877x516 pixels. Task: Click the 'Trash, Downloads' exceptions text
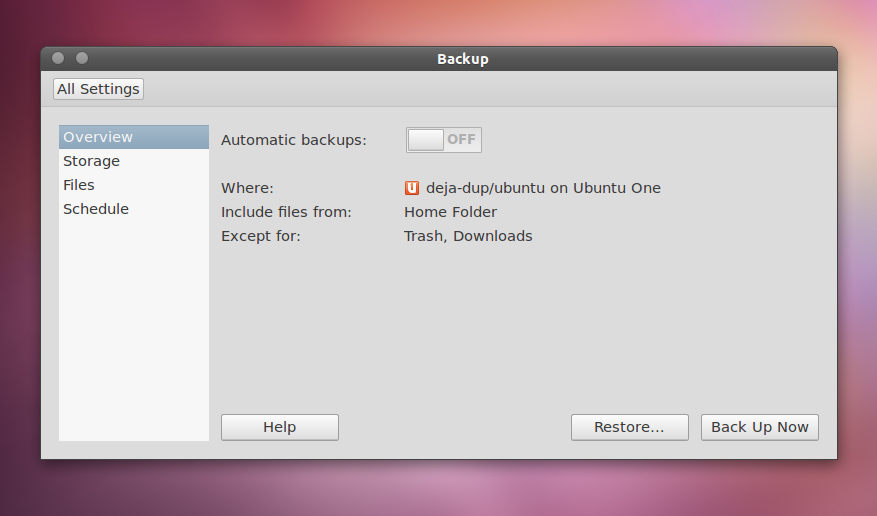click(468, 236)
